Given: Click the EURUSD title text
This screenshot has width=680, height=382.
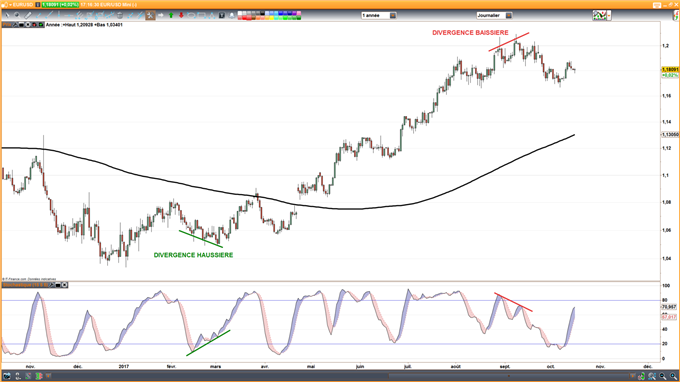Looking at the screenshot, I should click(x=23, y=4).
